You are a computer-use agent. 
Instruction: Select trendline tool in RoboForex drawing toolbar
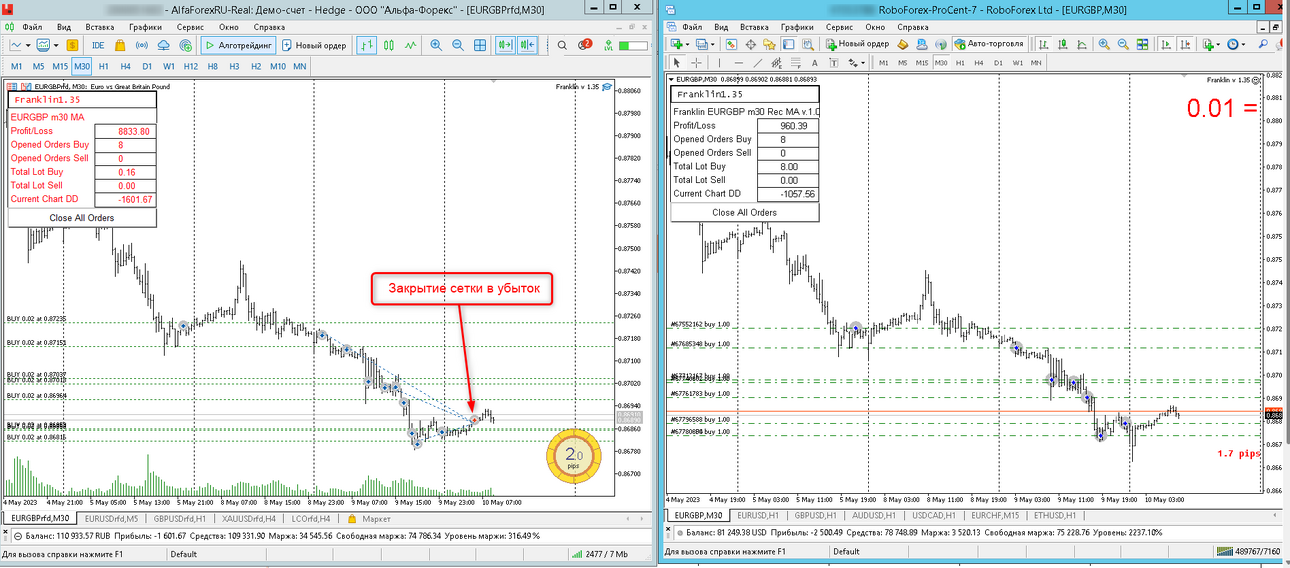(x=758, y=63)
